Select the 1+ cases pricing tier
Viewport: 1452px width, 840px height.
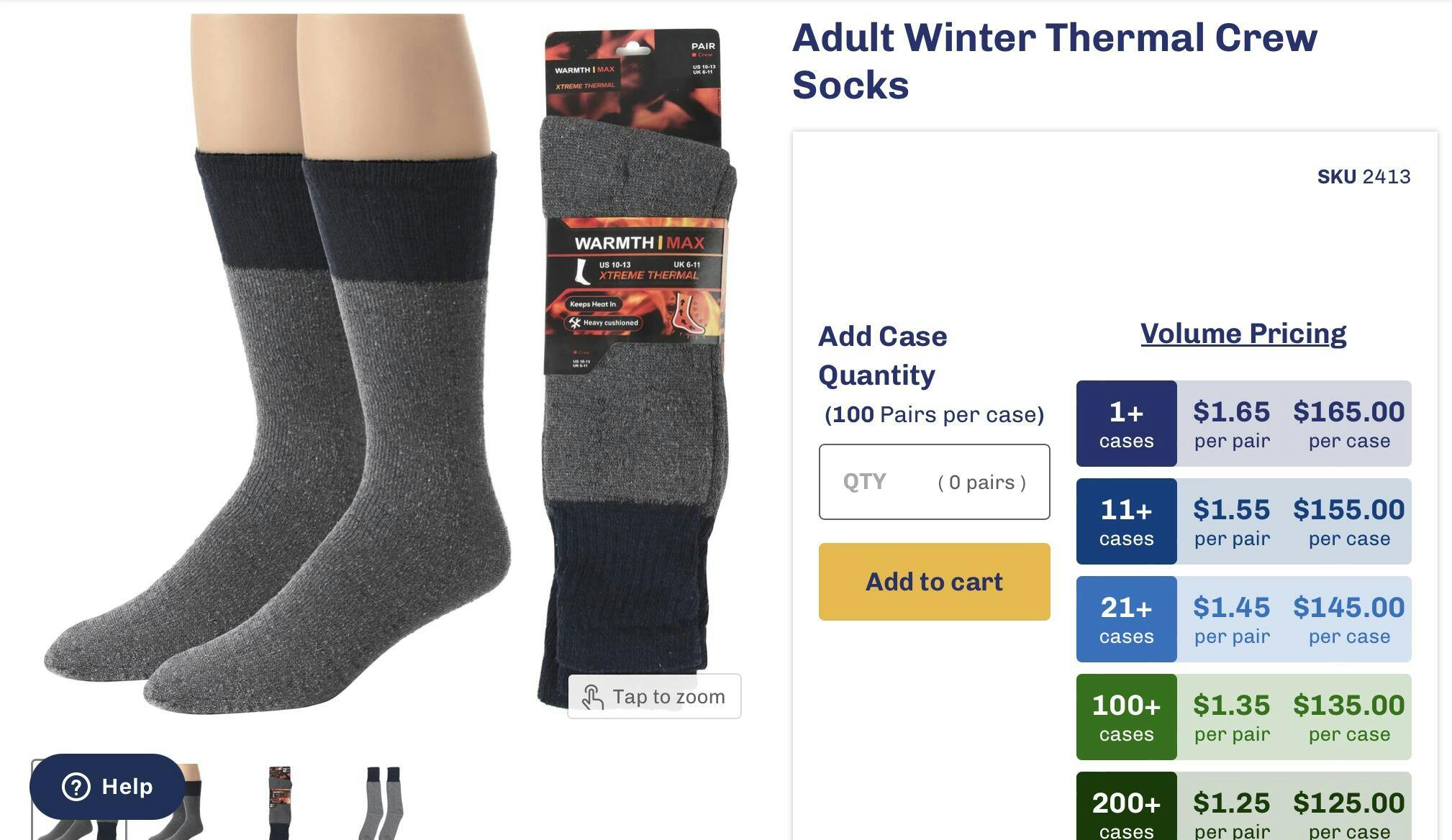point(1243,424)
